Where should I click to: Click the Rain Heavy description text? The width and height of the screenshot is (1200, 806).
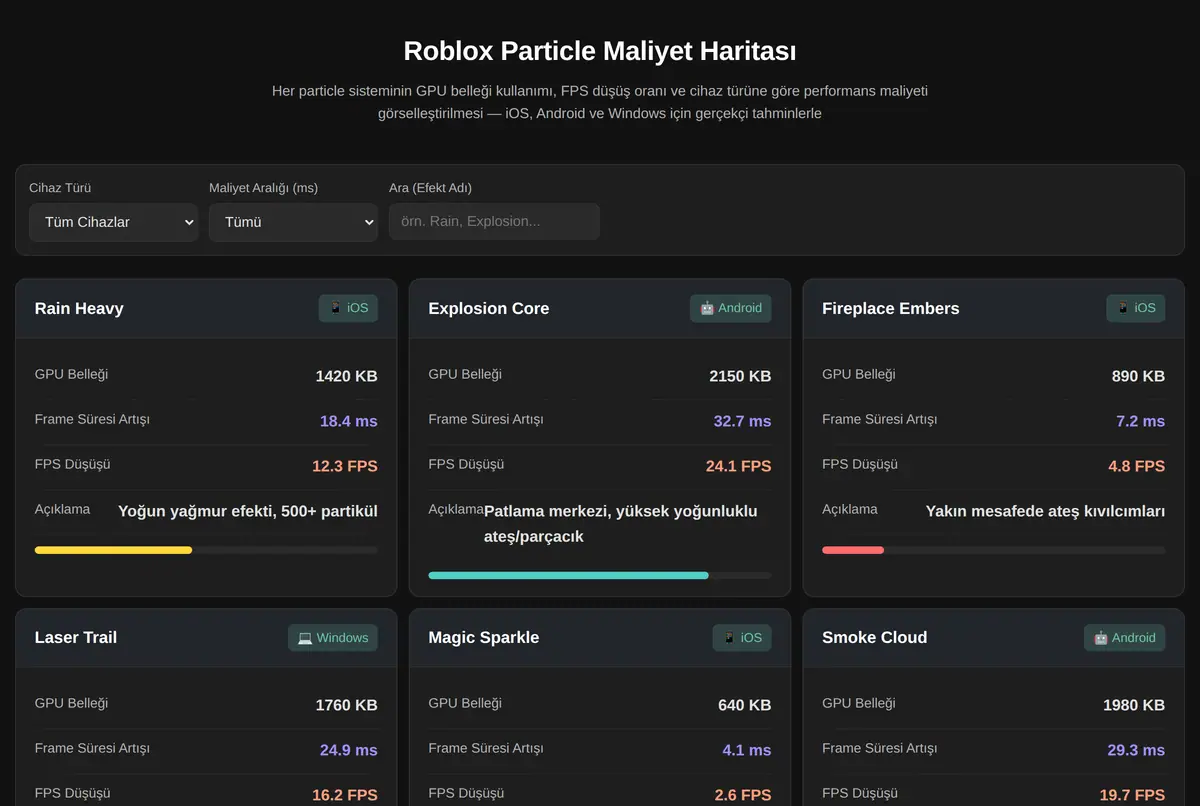[248, 511]
